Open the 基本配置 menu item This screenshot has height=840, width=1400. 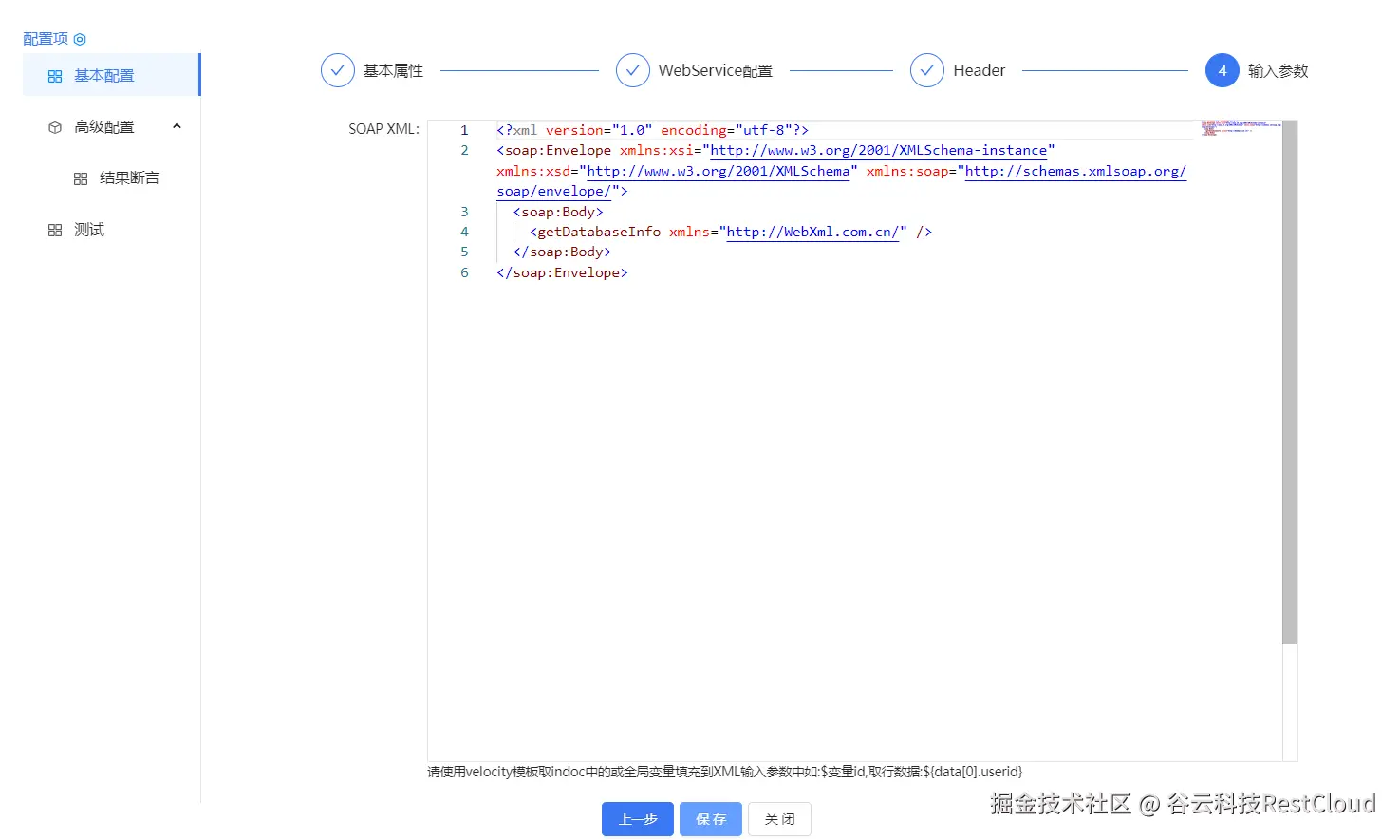click(111, 75)
